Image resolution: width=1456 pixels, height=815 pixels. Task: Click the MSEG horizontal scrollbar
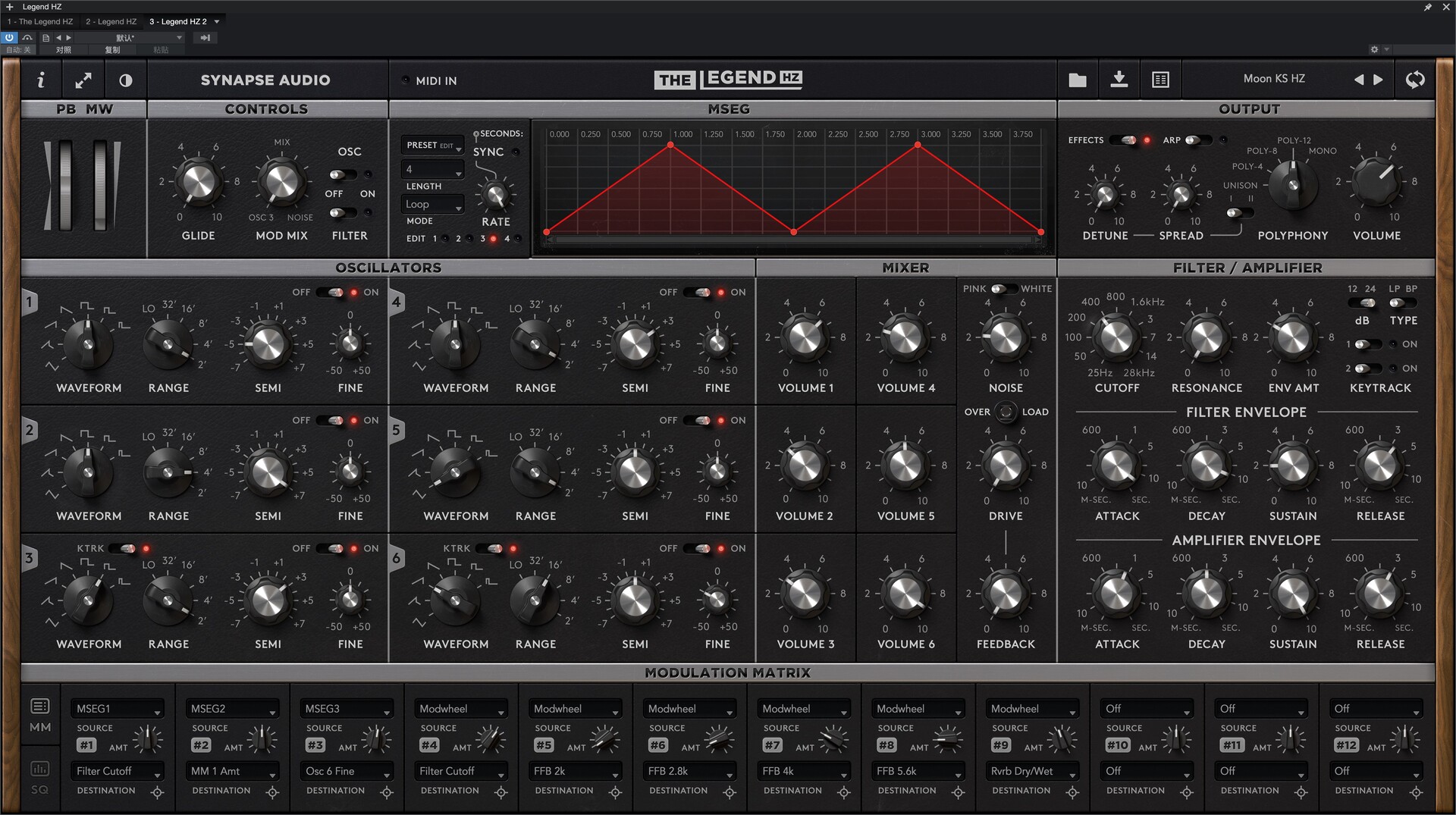click(793, 240)
